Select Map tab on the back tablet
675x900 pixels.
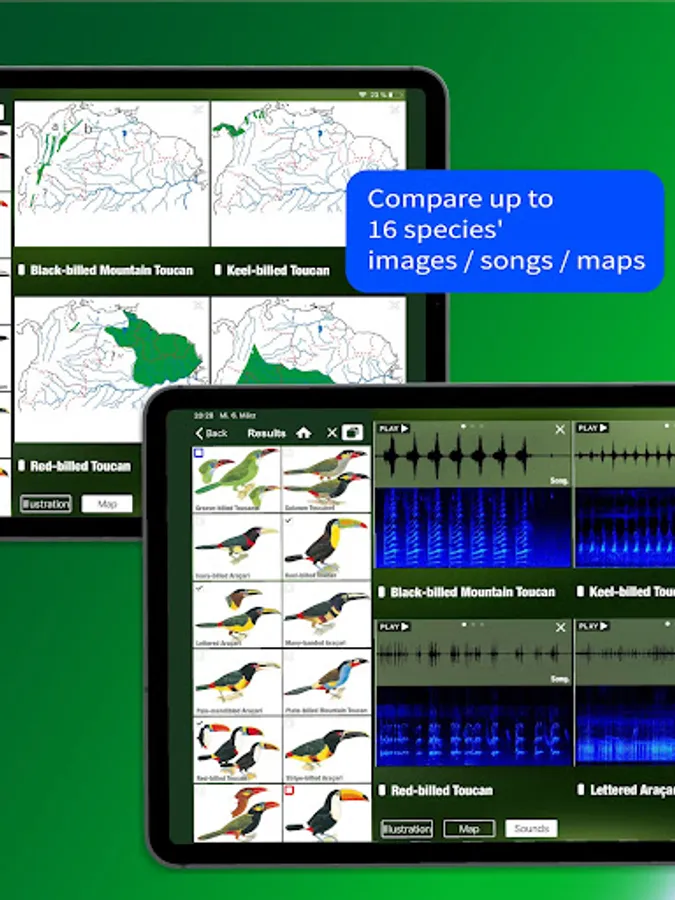pos(107,504)
